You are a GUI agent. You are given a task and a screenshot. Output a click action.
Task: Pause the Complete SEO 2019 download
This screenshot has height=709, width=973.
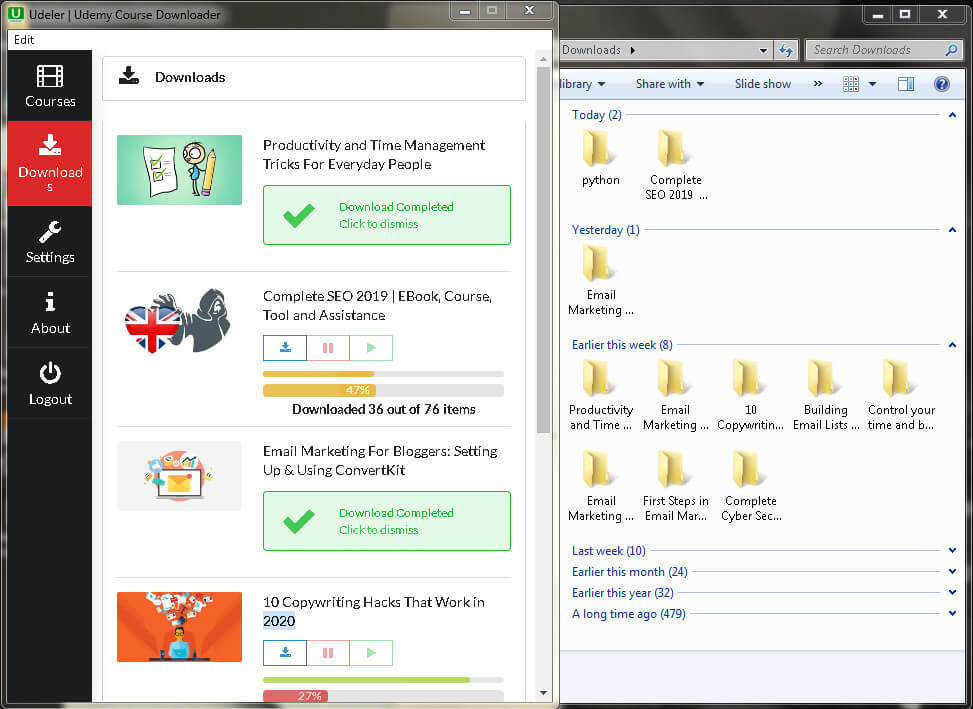tap(328, 348)
